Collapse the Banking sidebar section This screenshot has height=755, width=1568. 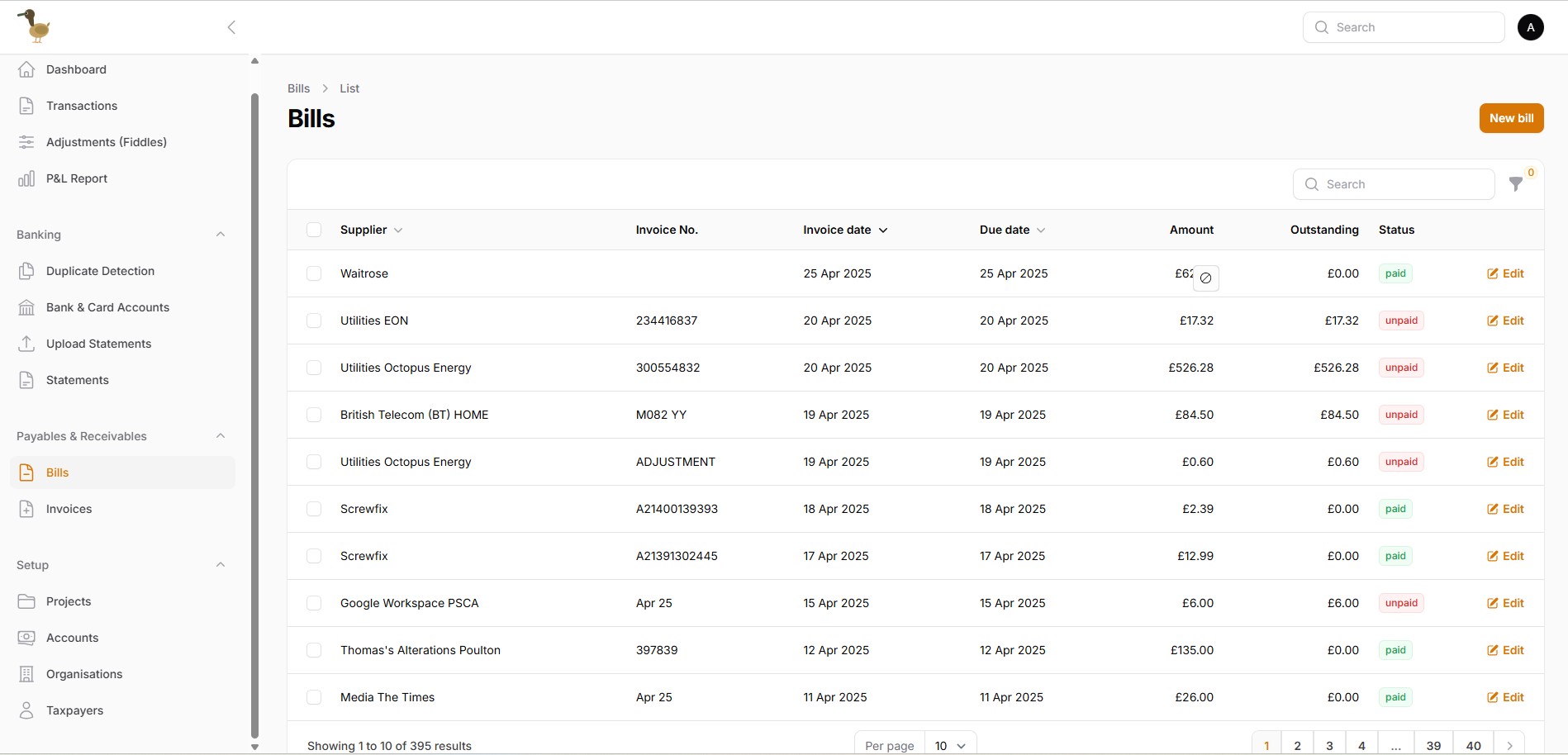pos(221,235)
